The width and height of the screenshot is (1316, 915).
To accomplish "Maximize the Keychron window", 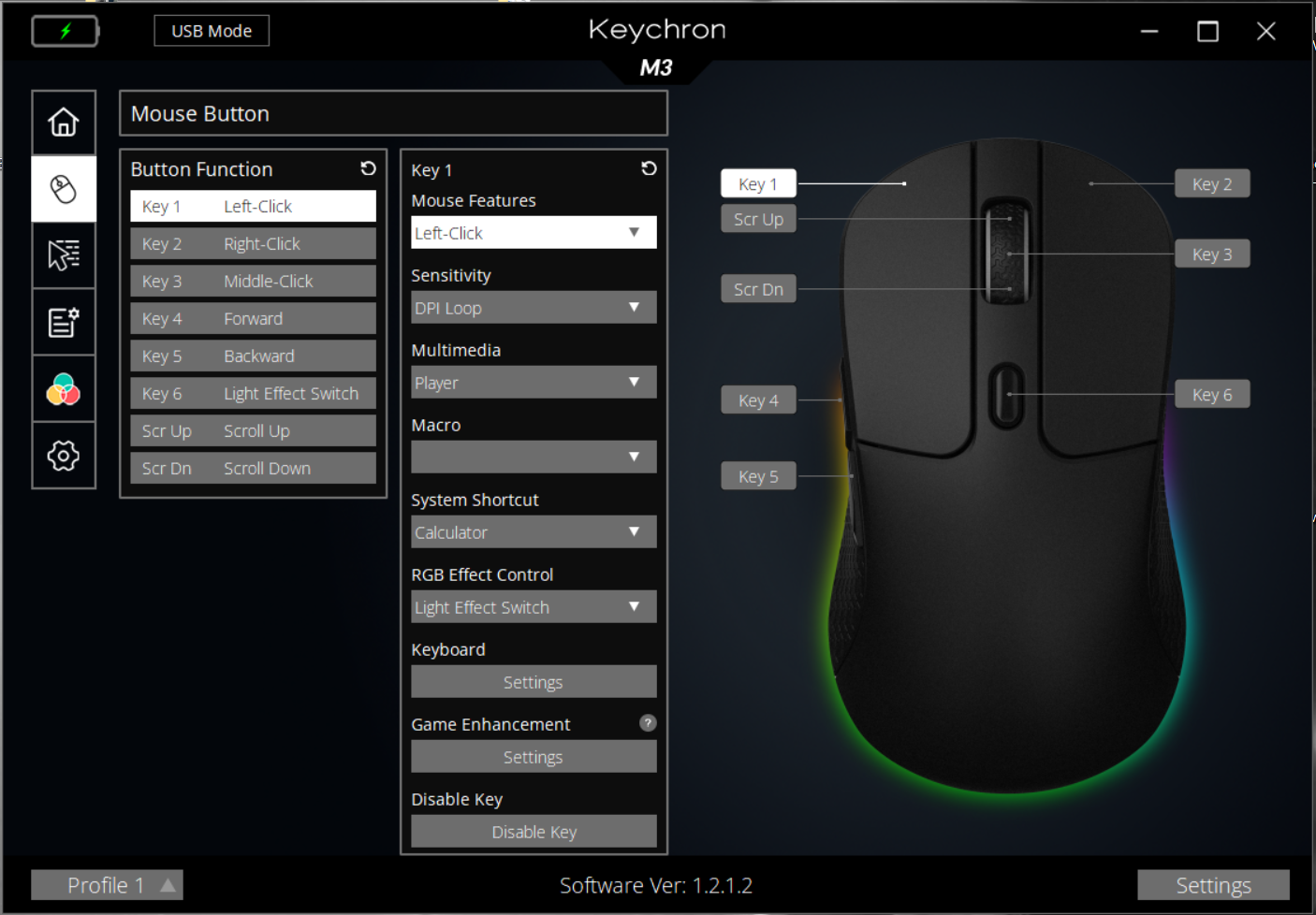I will tap(1208, 32).
